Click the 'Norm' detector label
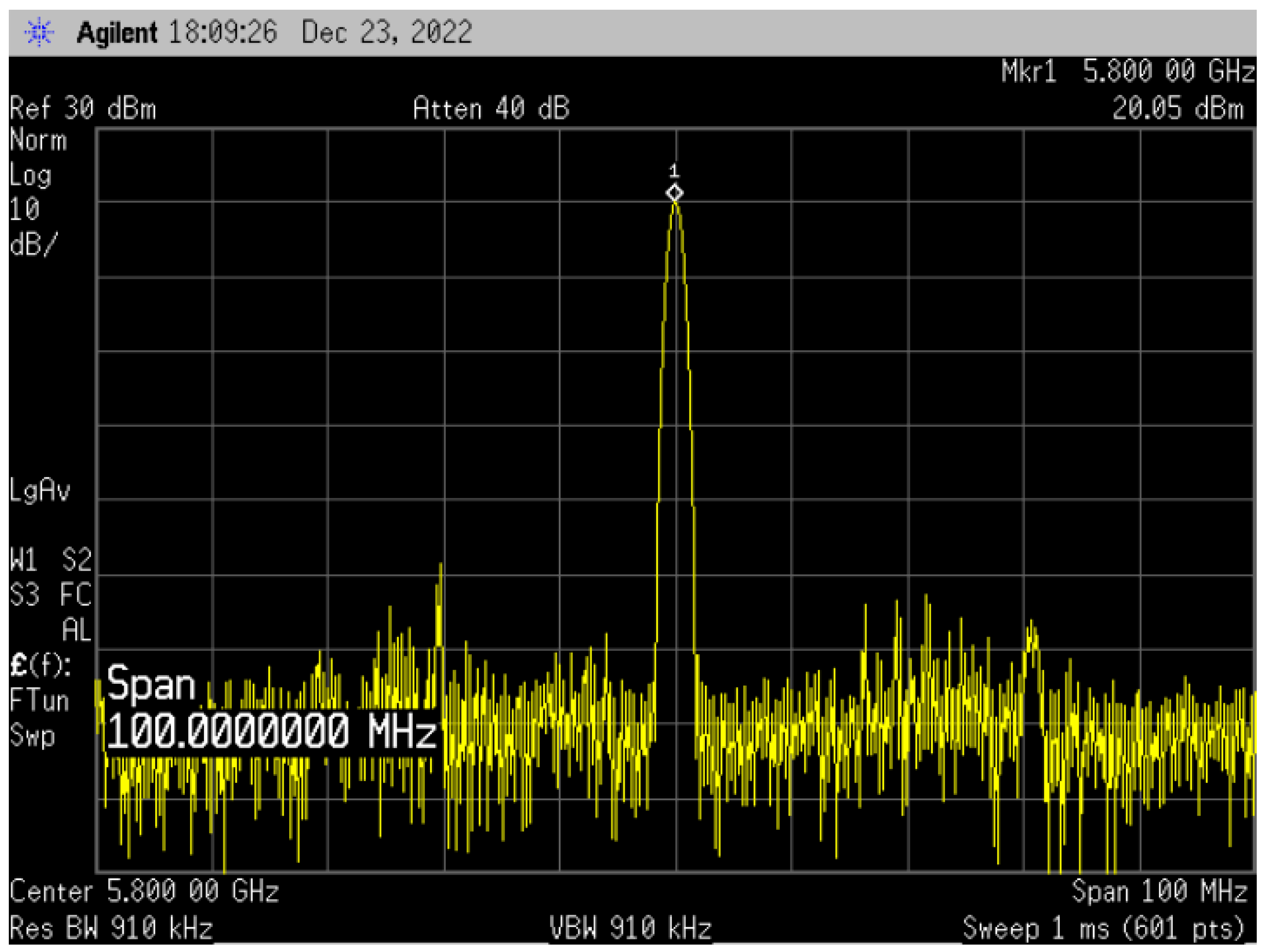The width and height of the screenshot is (1266, 952). (38, 141)
